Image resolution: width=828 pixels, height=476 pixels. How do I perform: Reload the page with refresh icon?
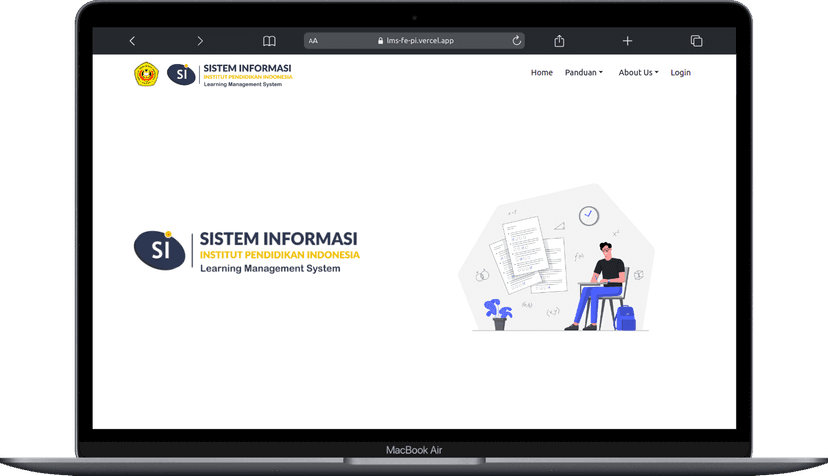coord(516,41)
